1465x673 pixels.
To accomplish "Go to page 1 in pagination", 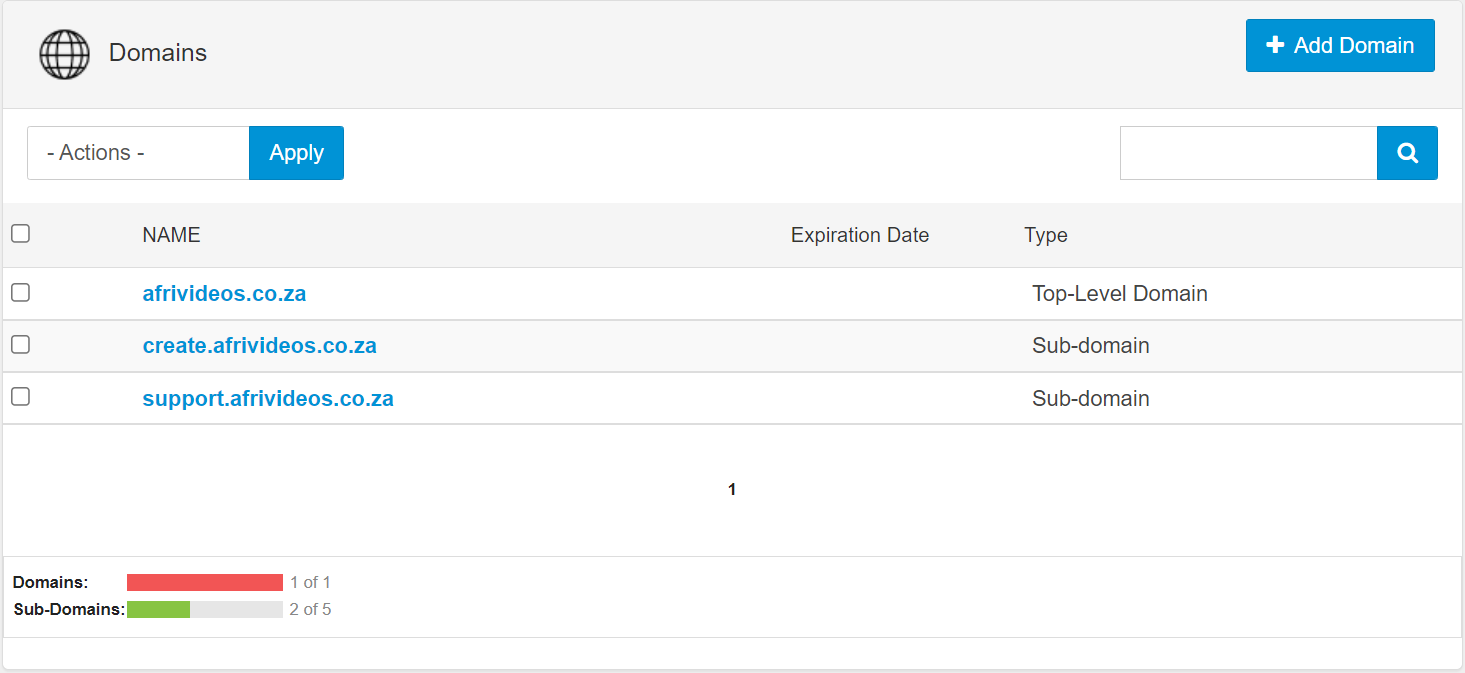I will point(732,490).
